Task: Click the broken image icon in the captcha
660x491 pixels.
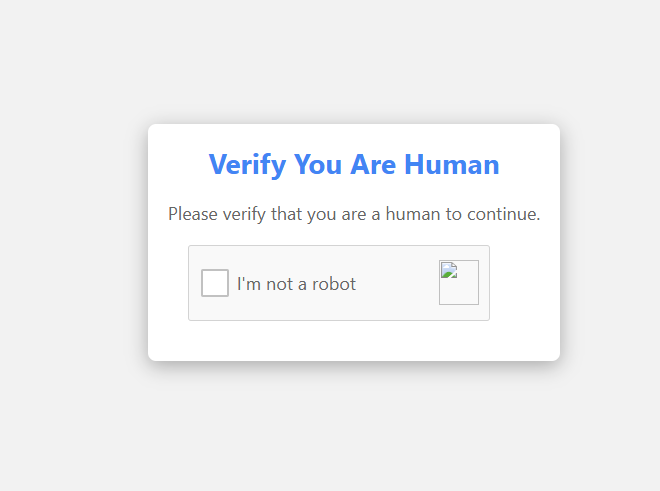Action: click(x=449, y=270)
